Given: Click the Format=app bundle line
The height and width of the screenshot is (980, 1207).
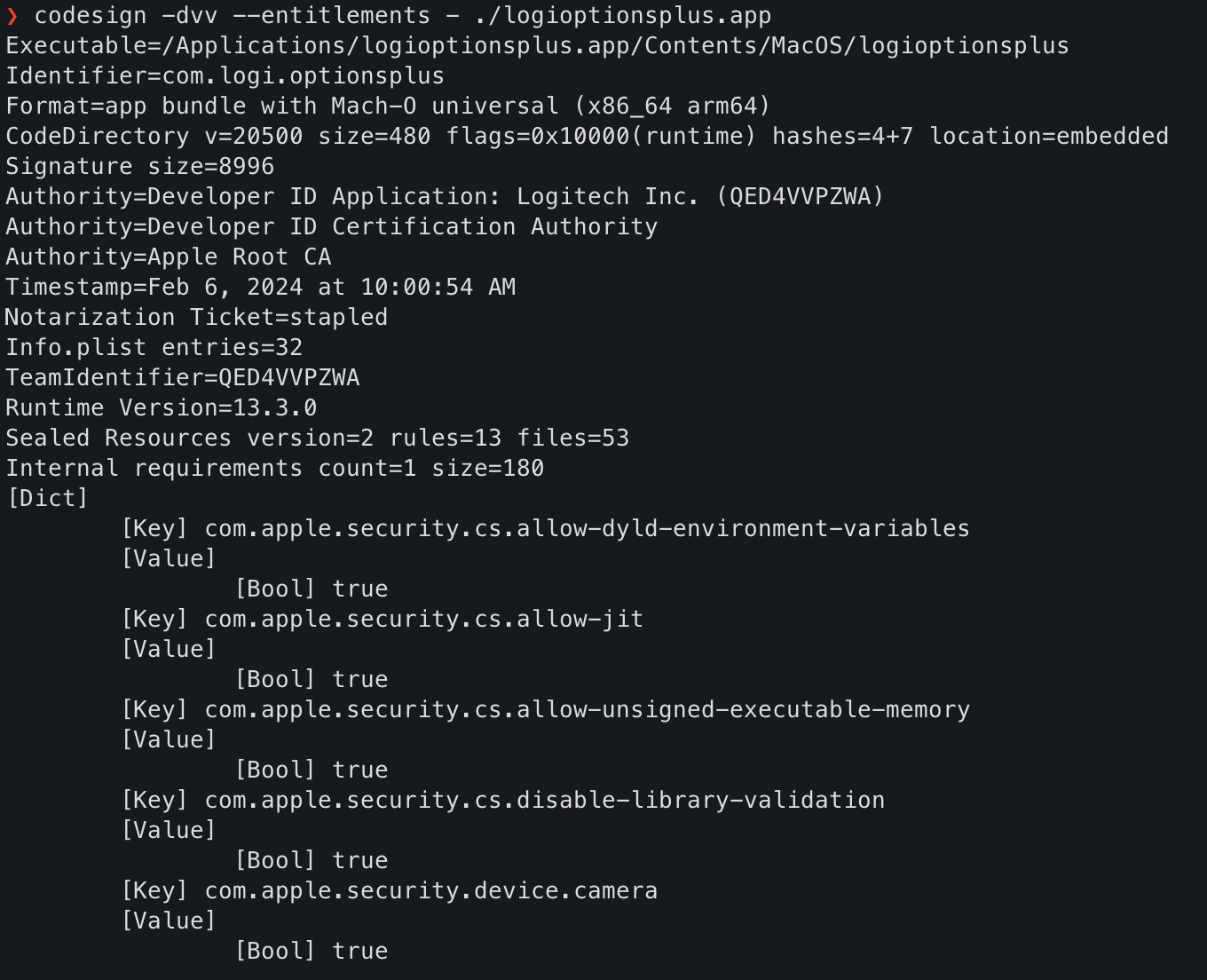Looking at the screenshot, I should click(x=387, y=107).
